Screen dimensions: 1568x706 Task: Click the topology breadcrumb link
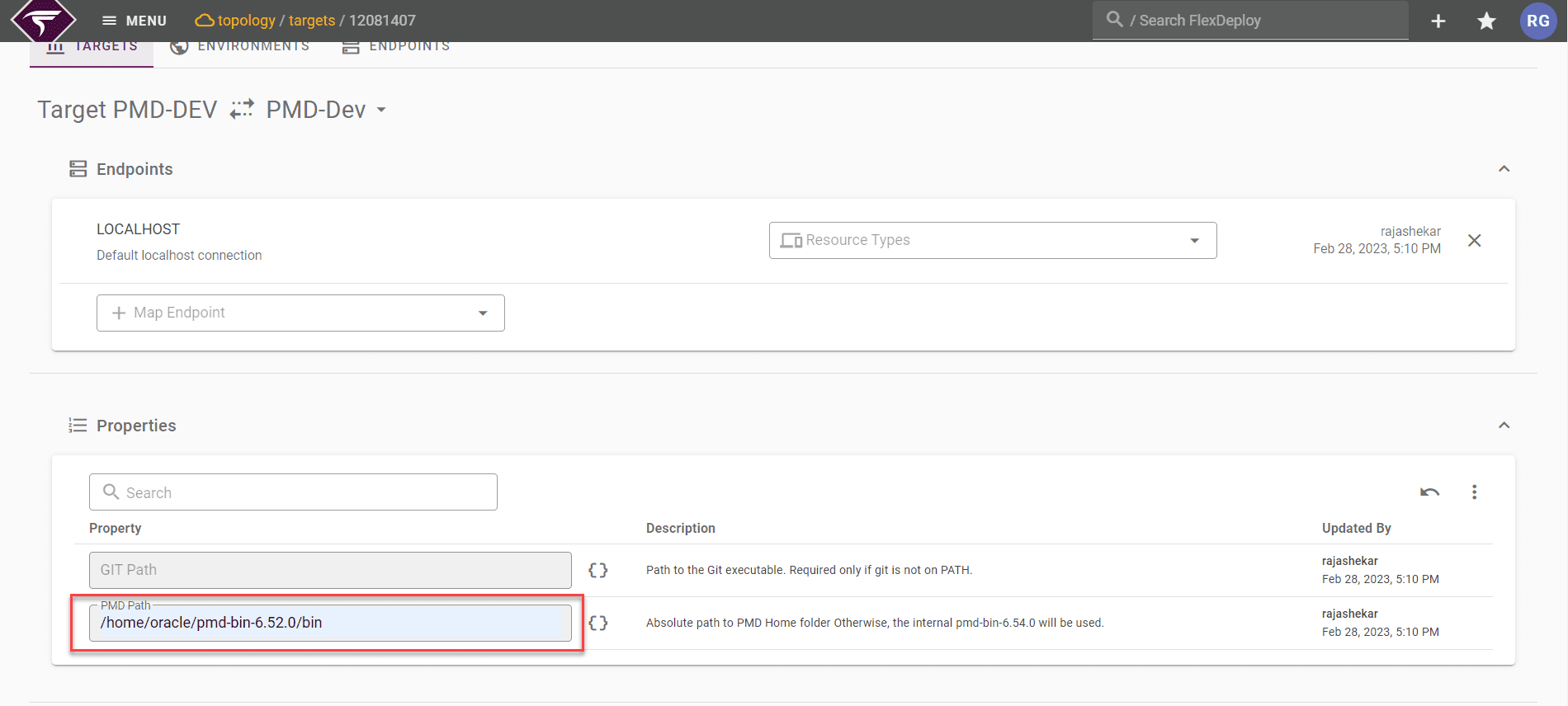246,21
